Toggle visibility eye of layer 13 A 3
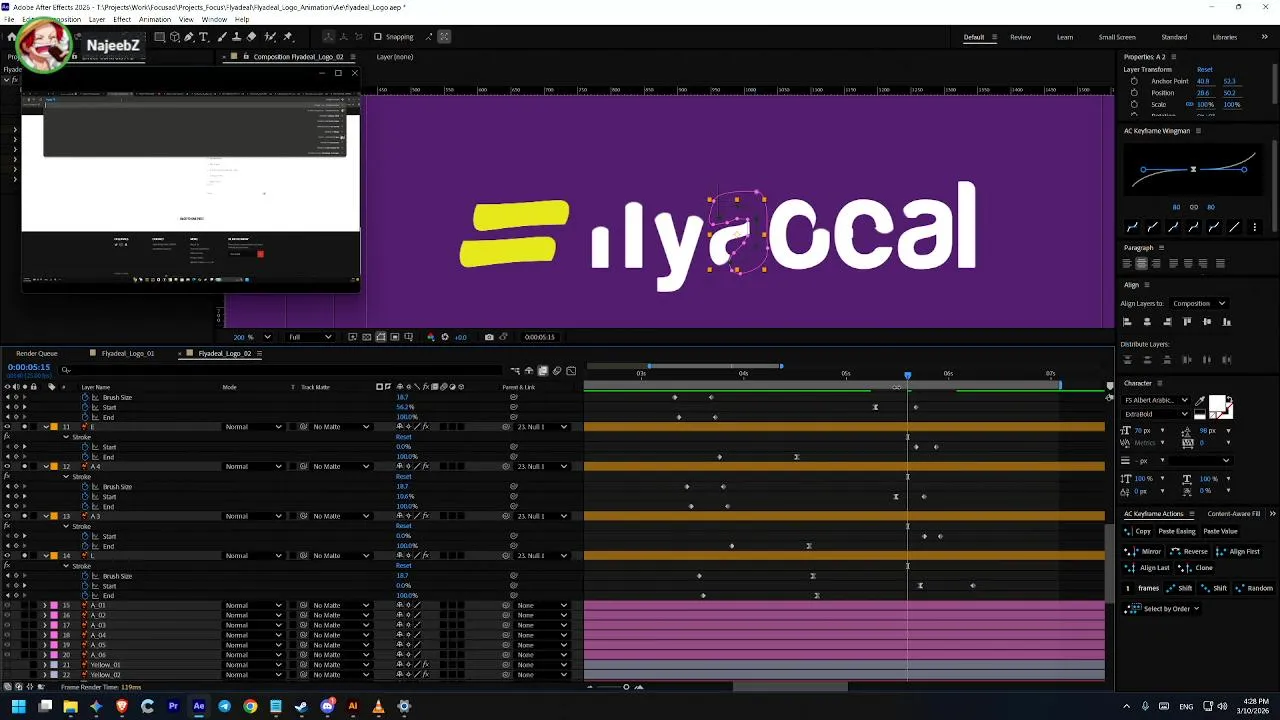This screenshot has width=1280, height=720. tap(7, 516)
